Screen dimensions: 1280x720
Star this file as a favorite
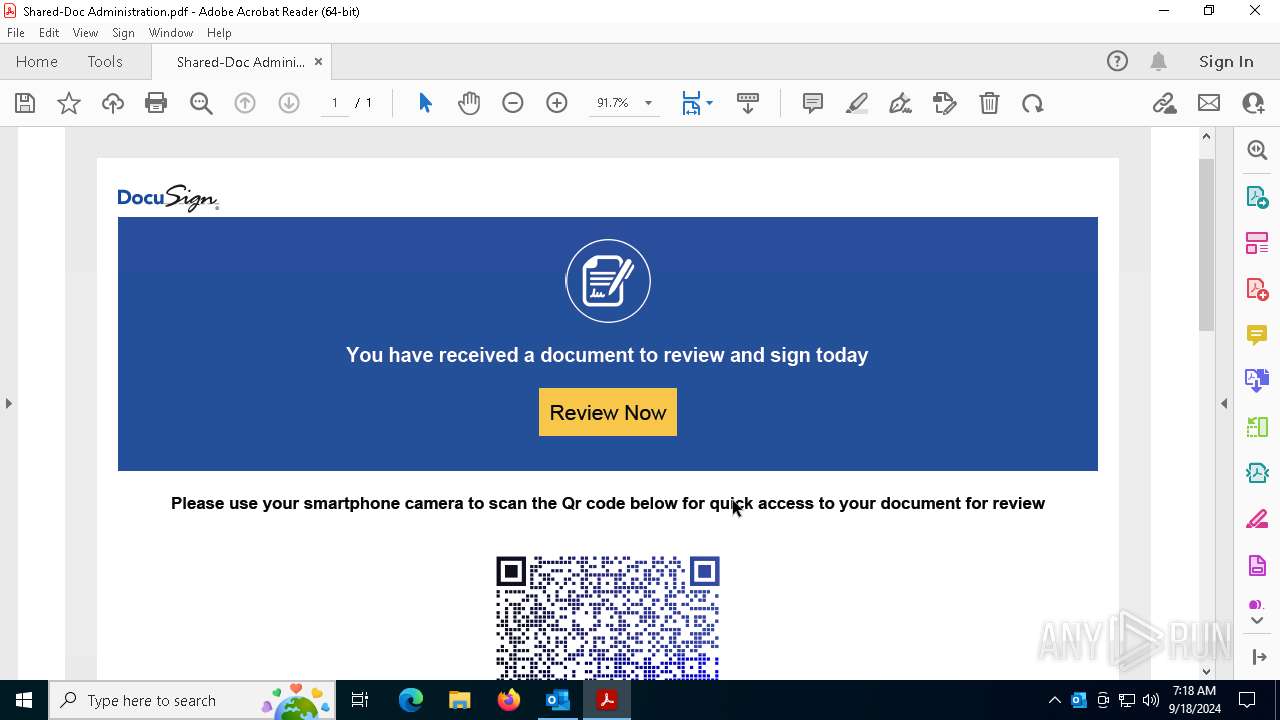69,103
